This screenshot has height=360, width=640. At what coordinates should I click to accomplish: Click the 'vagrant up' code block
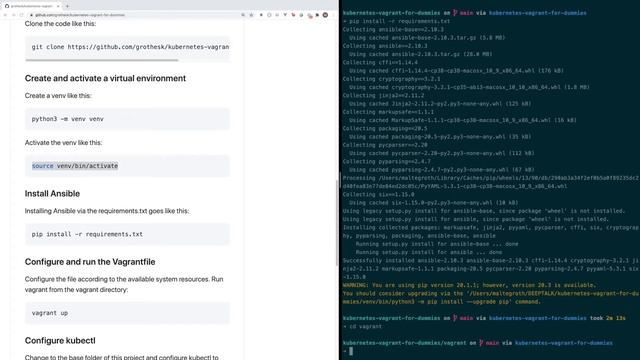tap(127, 313)
